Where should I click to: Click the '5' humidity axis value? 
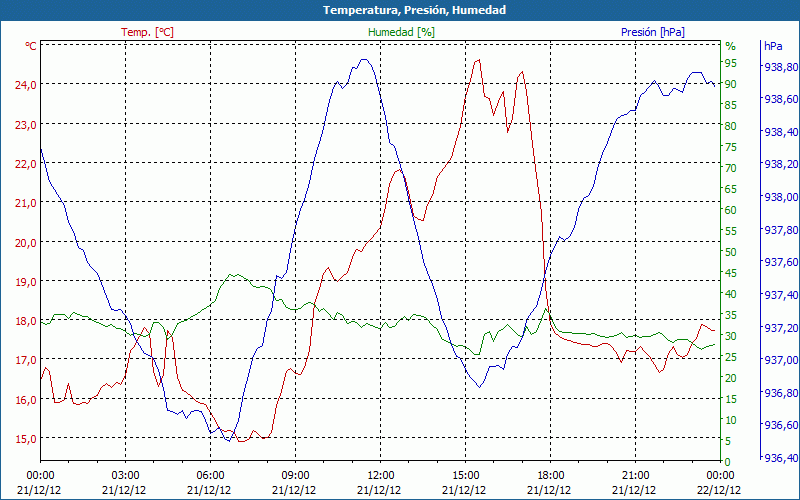728,441
